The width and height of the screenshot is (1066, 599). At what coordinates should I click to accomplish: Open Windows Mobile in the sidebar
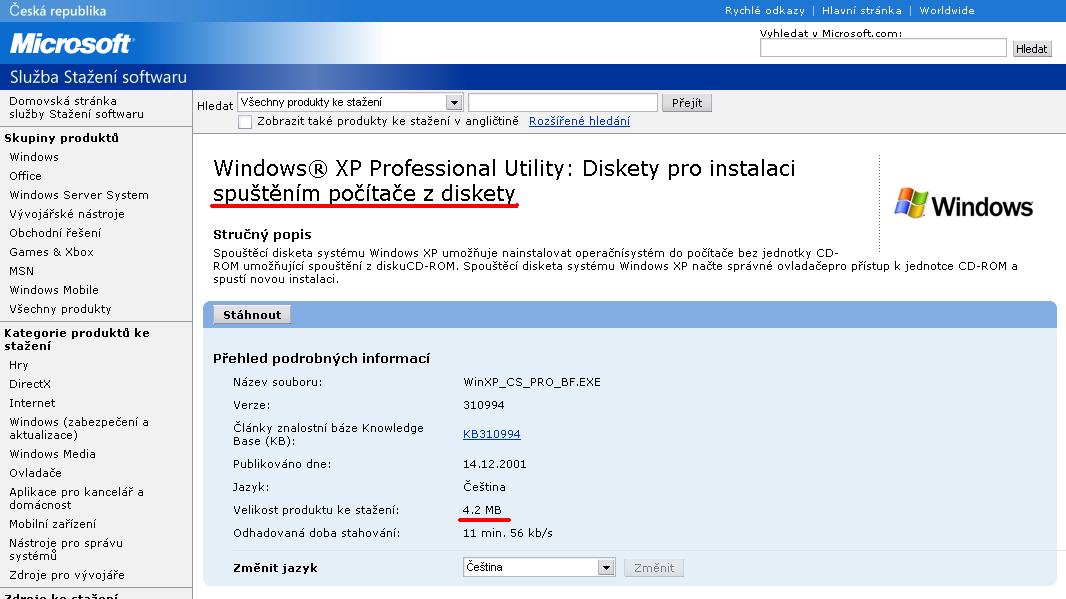(54, 290)
